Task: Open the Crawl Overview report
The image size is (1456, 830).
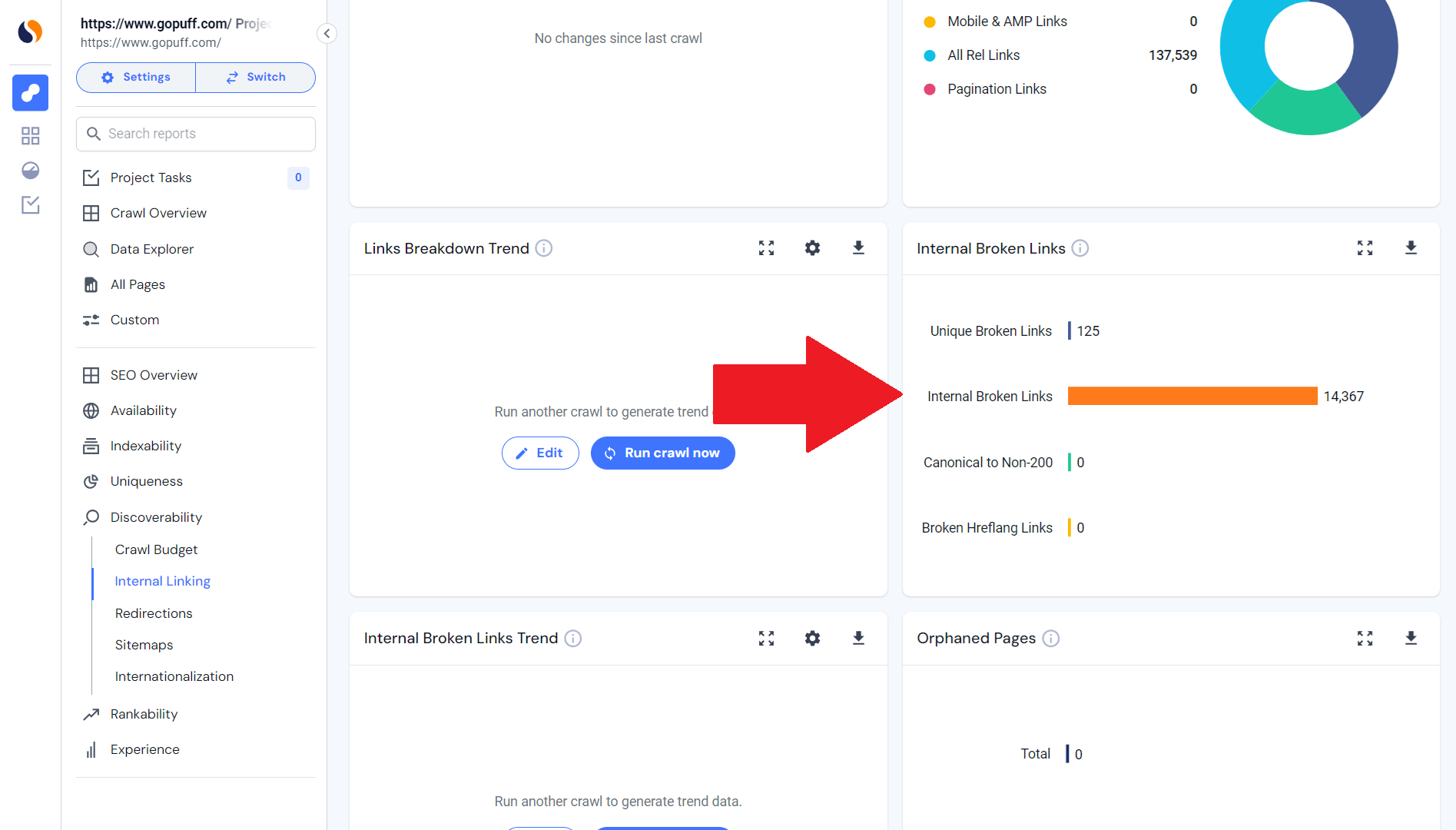Action: (x=158, y=212)
